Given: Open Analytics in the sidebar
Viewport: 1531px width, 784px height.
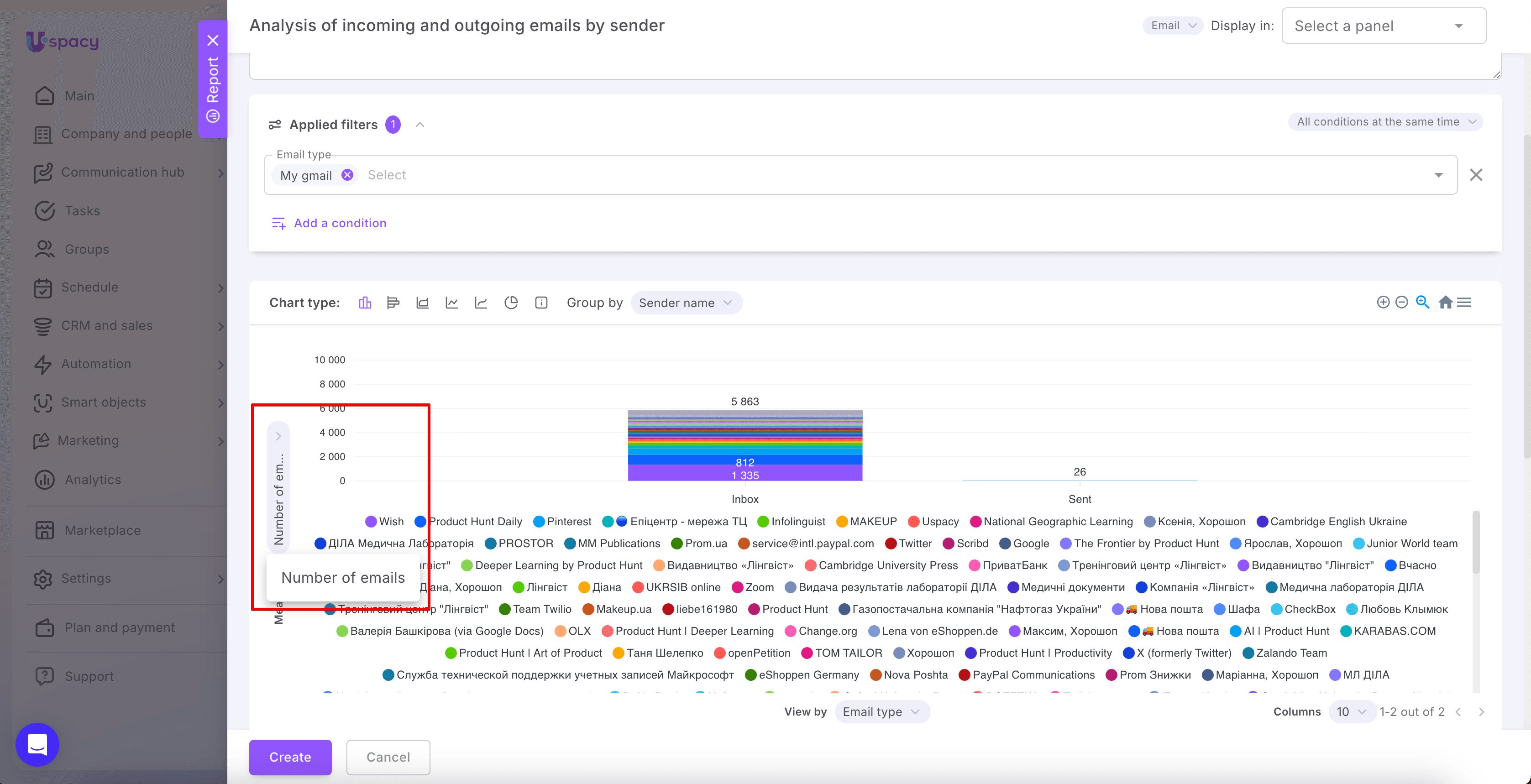Looking at the screenshot, I should 92,479.
